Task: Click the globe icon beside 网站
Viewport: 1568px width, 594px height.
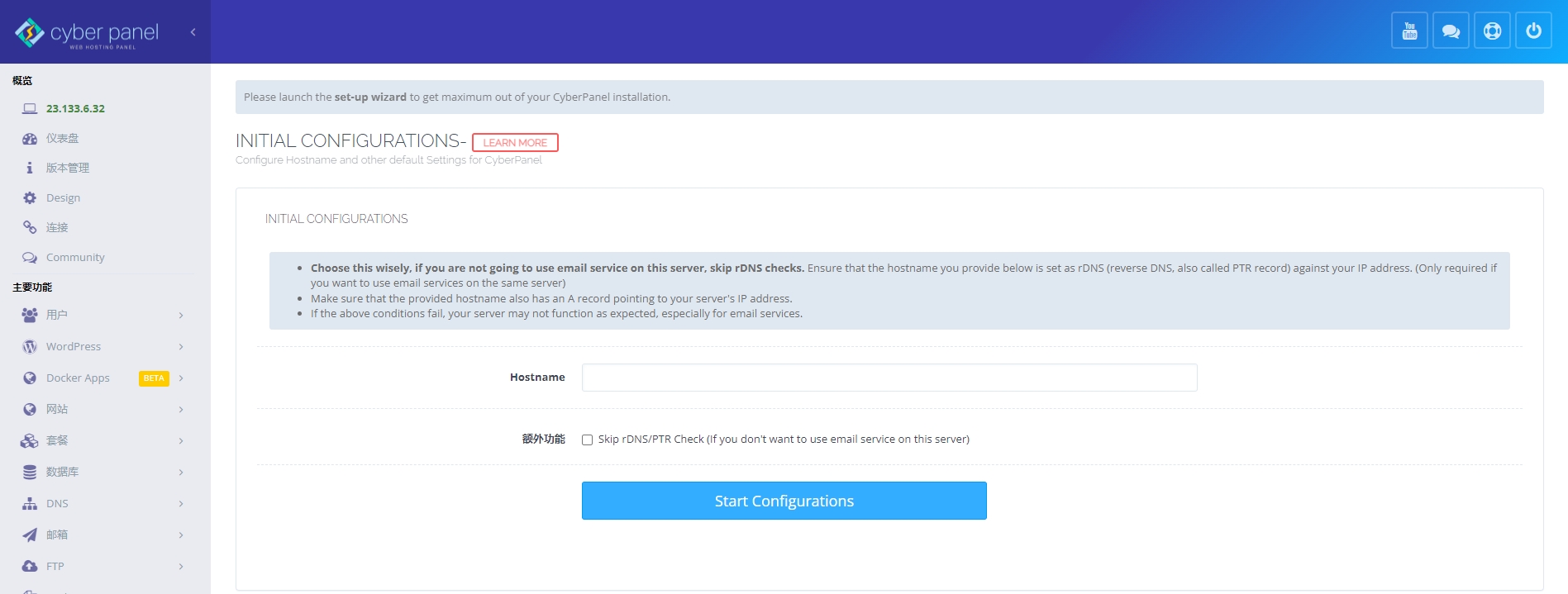Action: pos(30,410)
